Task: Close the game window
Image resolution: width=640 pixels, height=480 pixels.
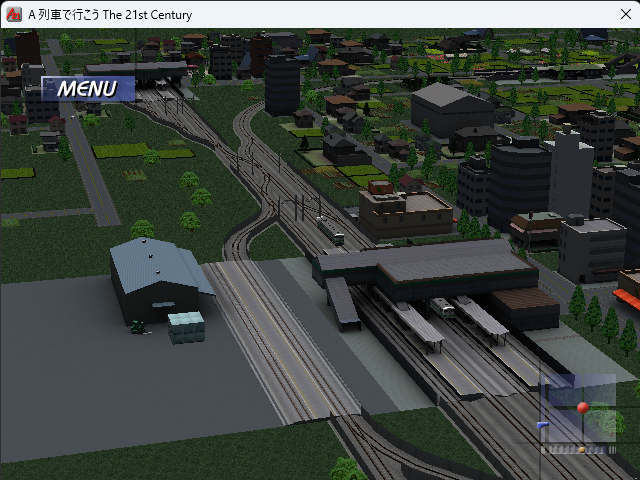Action: tap(624, 15)
